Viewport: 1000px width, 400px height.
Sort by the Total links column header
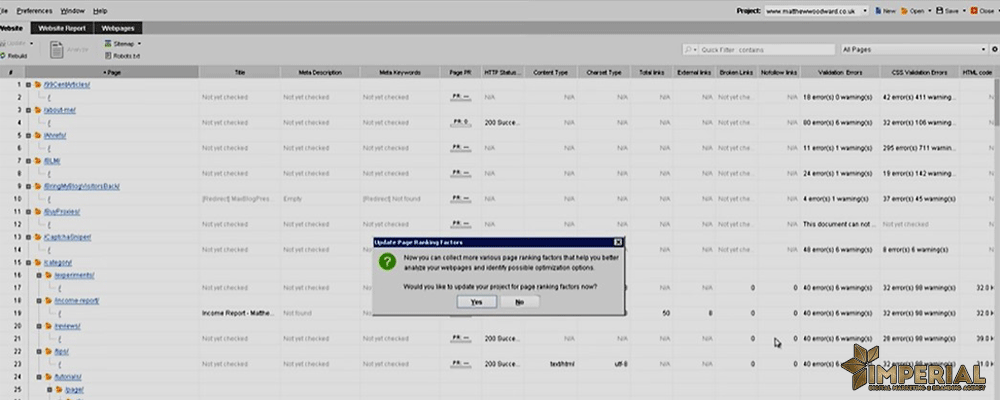coord(651,72)
